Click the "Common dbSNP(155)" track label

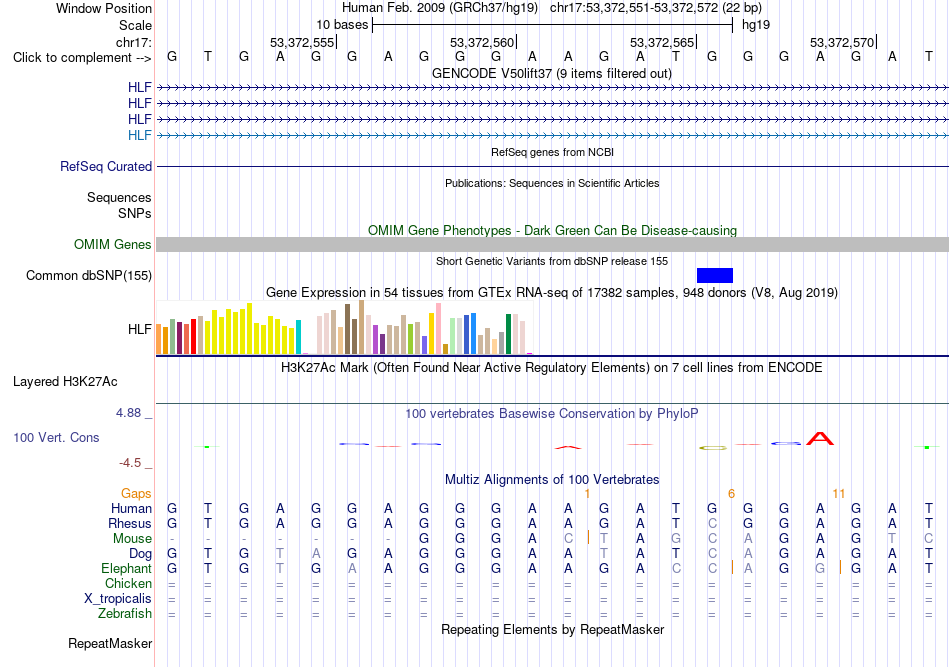(x=88, y=276)
